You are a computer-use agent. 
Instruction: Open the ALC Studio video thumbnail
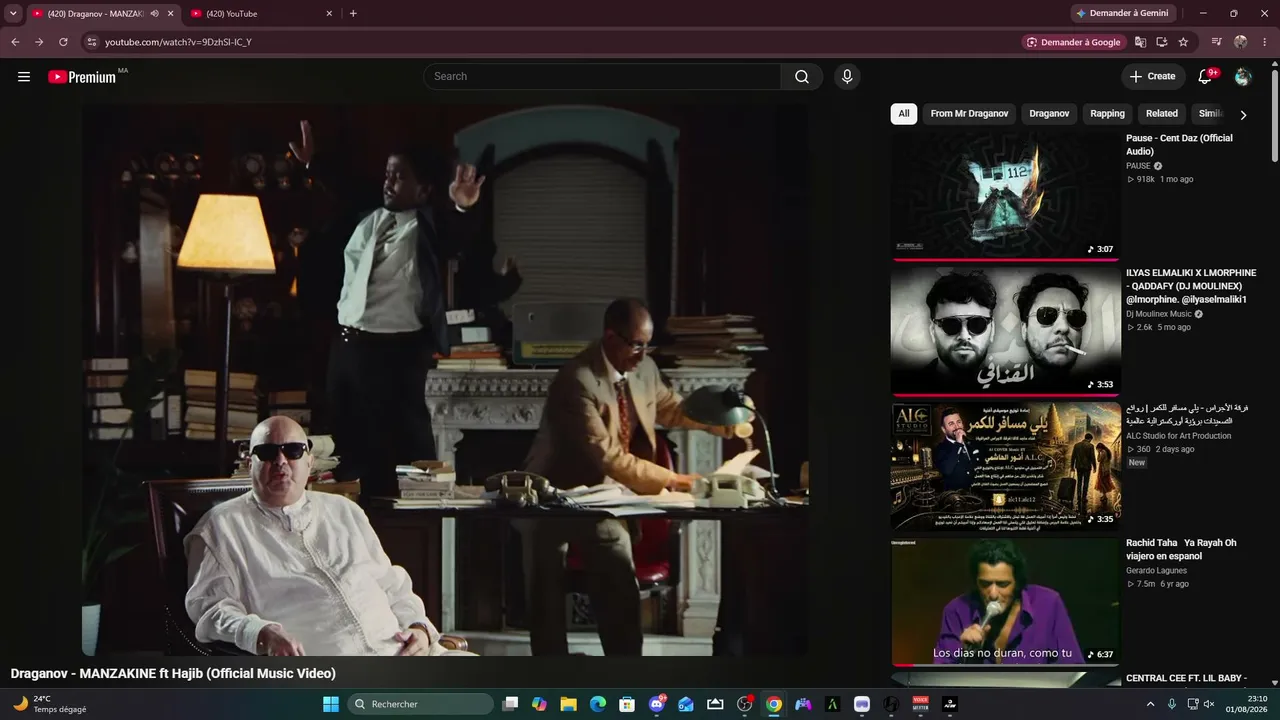1006,466
